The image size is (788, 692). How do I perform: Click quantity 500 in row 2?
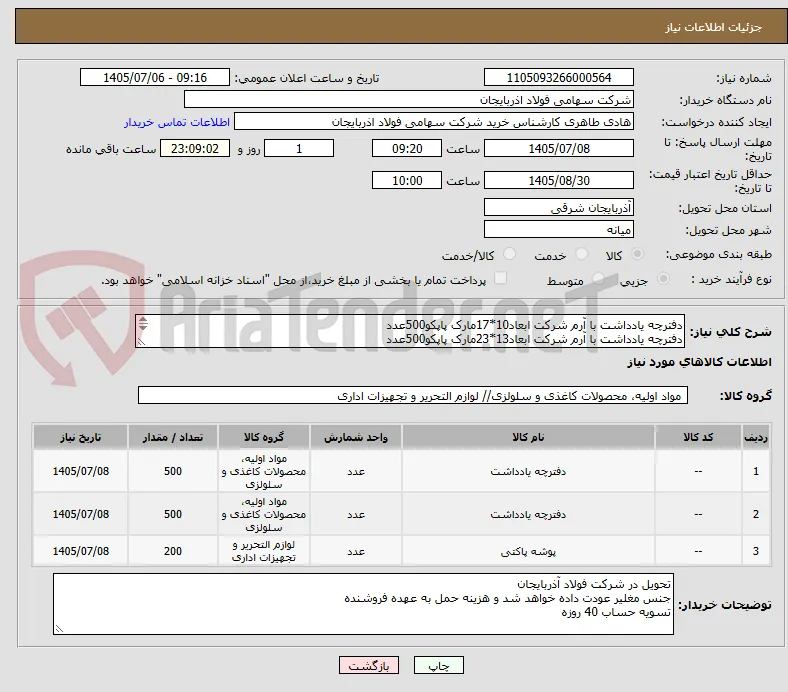tap(173, 514)
